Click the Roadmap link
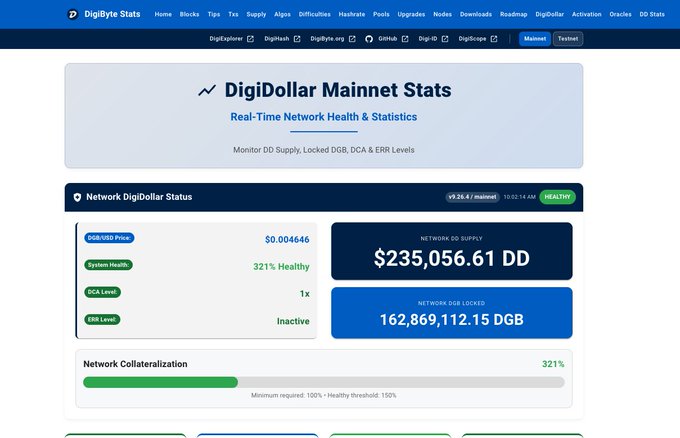 click(x=513, y=14)
